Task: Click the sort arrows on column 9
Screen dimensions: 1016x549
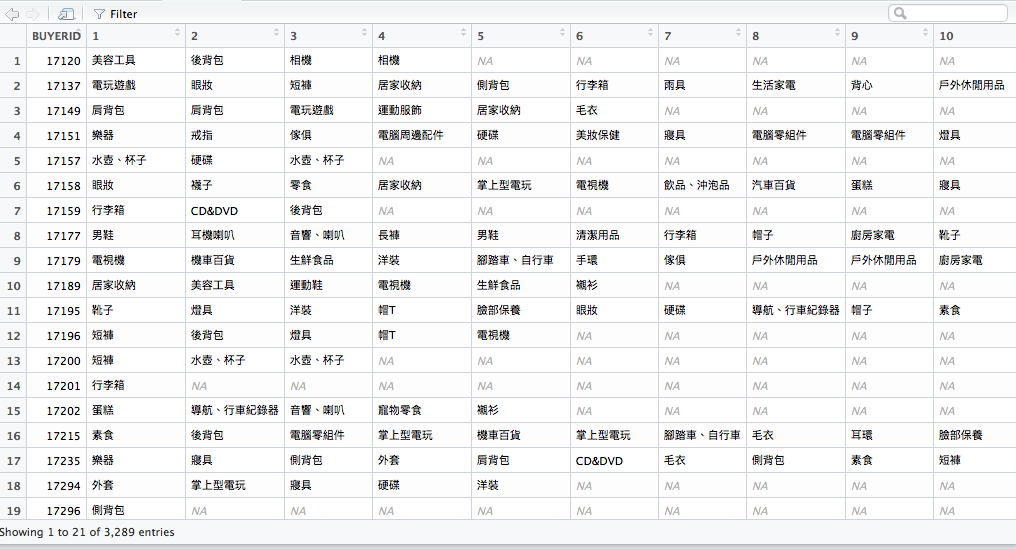Action: pos(926,32)
